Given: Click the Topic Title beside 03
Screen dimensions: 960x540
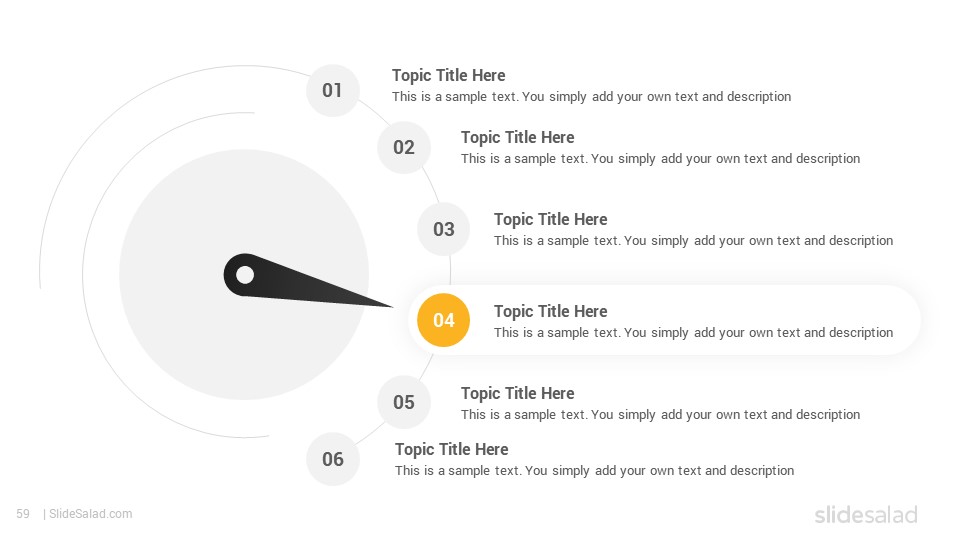Looking at the screenshot, I should coord(551,219).
